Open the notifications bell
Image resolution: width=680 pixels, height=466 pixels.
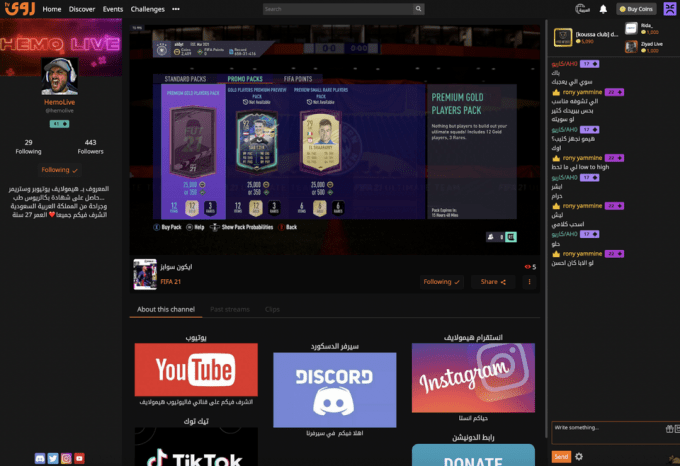(x=603, y=9)
